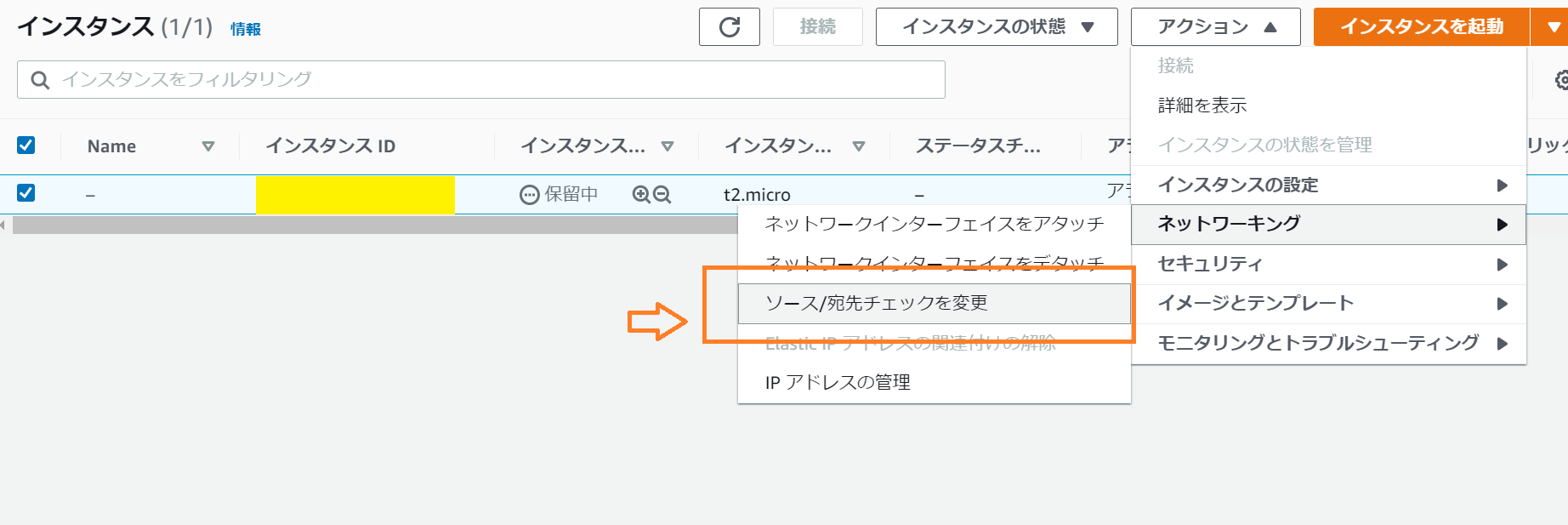This screenshot has height=525, width=1568.
Task: Click the zoom-in filter icon beside 保留中
Action: (x=641, y=195)
